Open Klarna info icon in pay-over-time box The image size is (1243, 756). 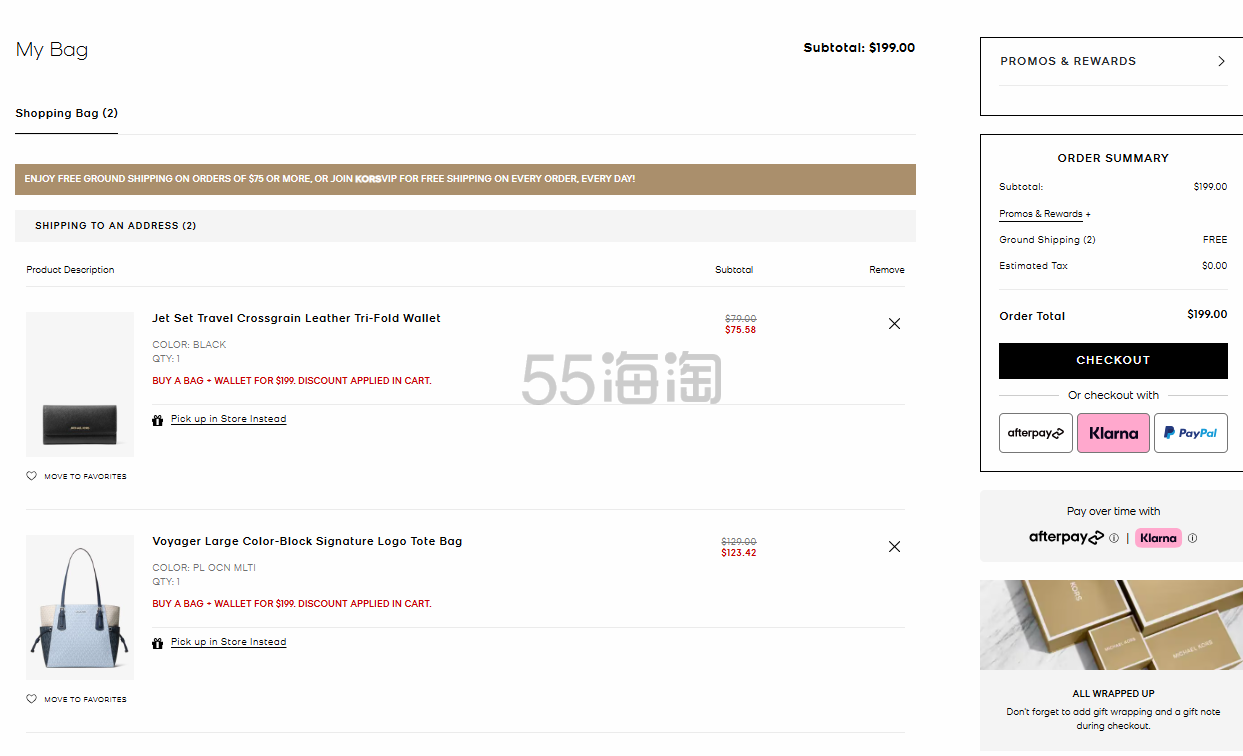pos(1192,538)
